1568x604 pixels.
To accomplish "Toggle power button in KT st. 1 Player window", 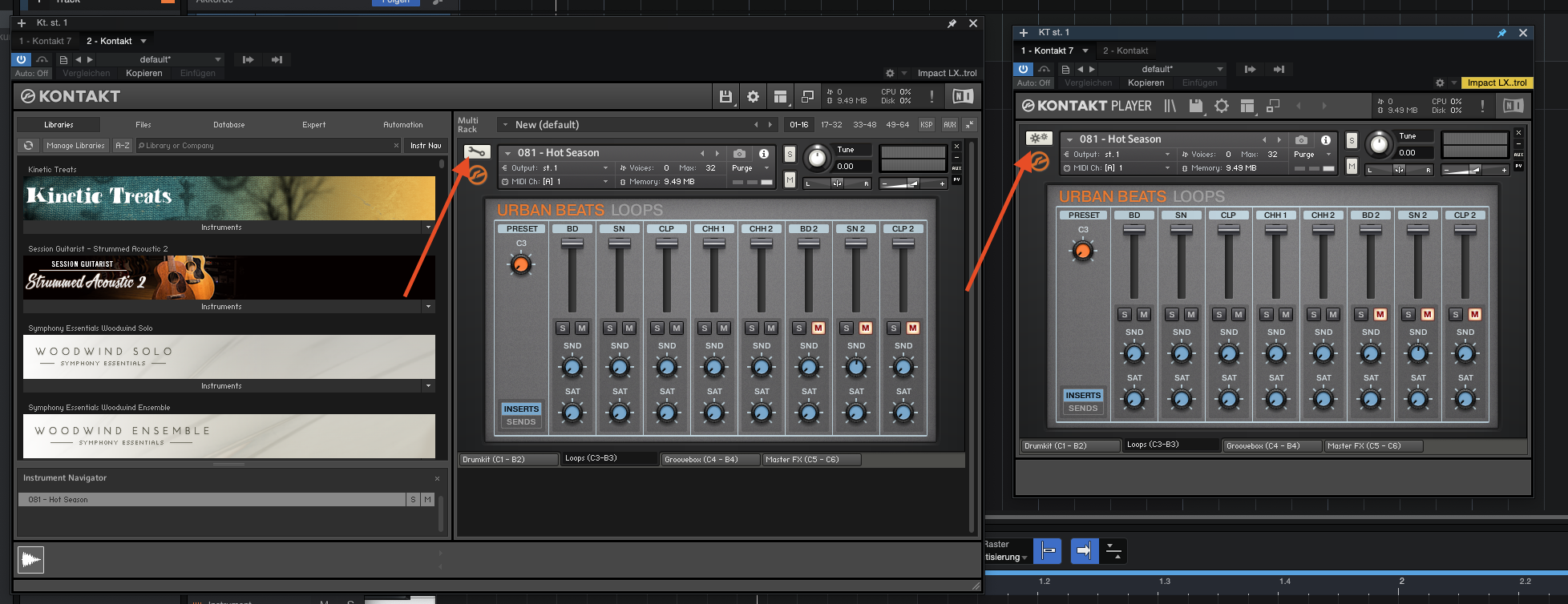I will click(x=1023, y=69).
